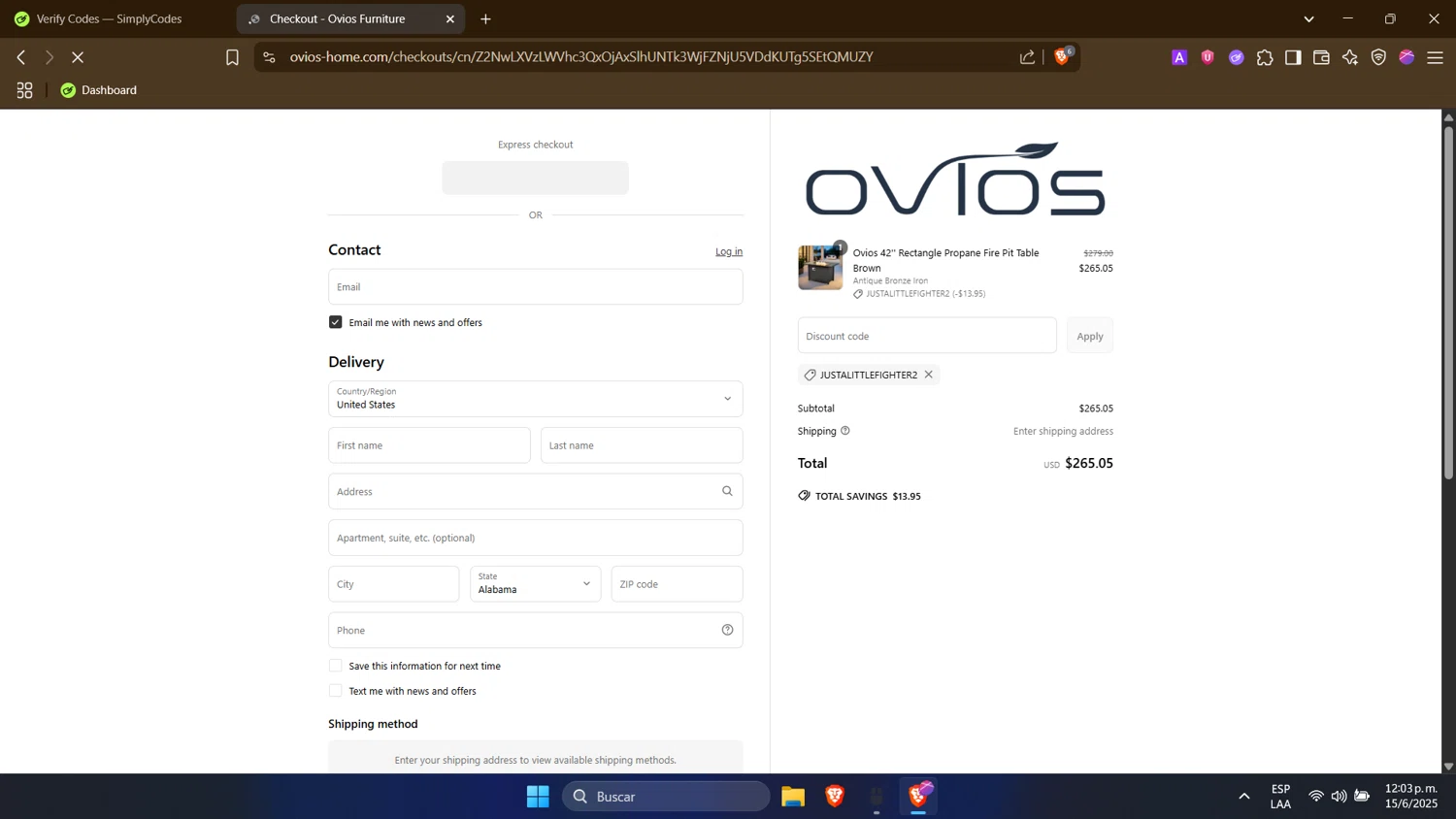This screenshot has height=819, width=1456.
Task: Close the Checkout Ovios Furniture tab
Action: 450,19
